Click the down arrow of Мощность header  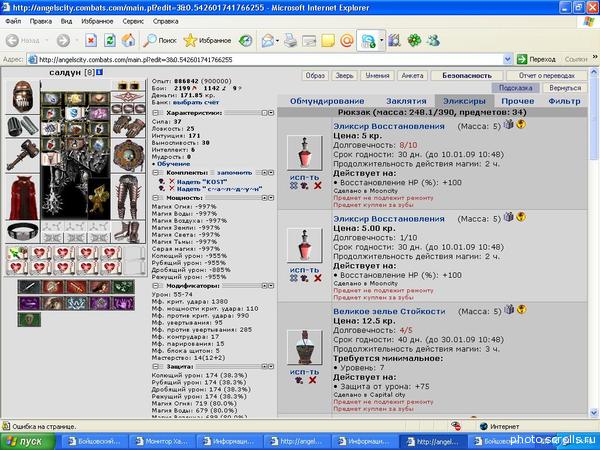pyautogui.click(x=271, y=198)
